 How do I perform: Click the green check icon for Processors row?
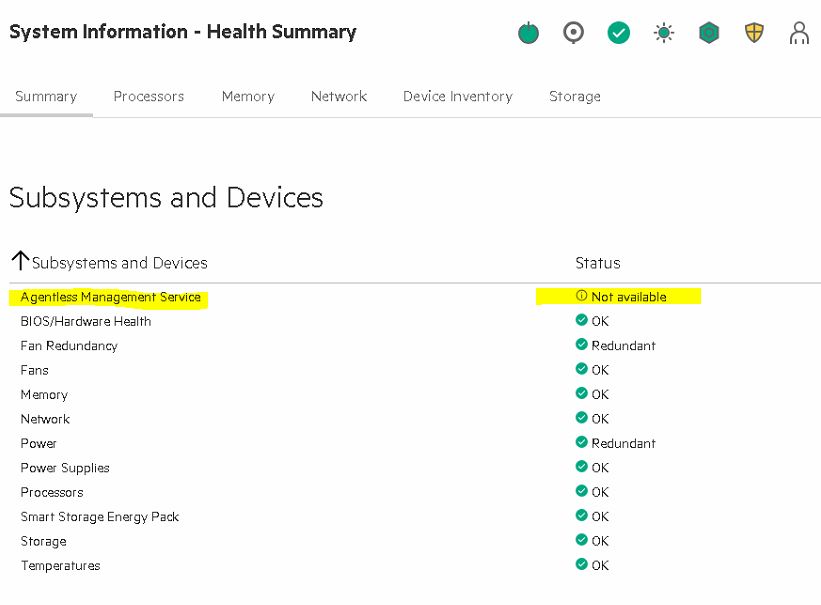click(581, 491)
